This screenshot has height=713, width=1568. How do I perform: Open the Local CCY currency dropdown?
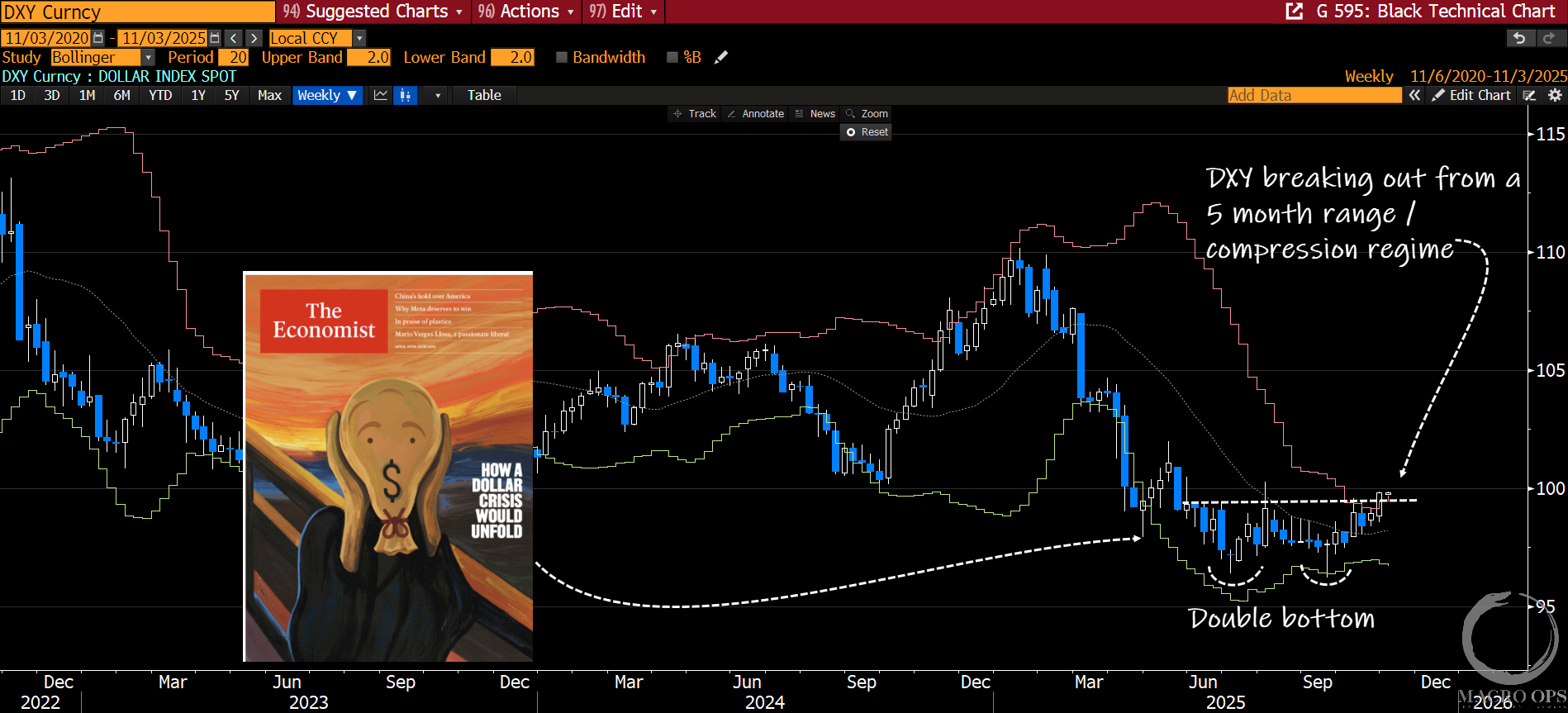[359, 38]
